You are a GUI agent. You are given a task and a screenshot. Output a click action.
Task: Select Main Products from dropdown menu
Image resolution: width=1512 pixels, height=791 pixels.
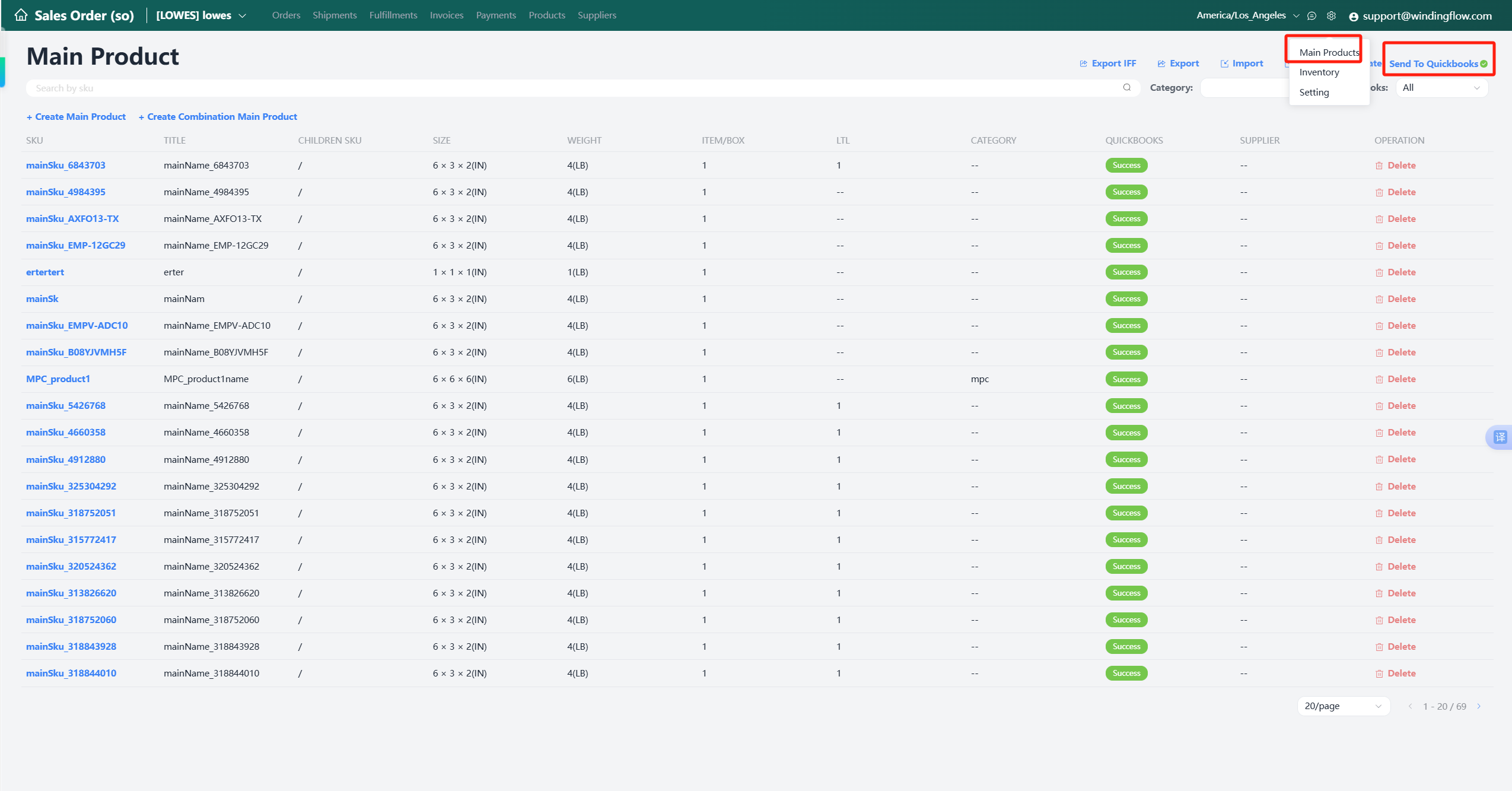coord(1329,52)
